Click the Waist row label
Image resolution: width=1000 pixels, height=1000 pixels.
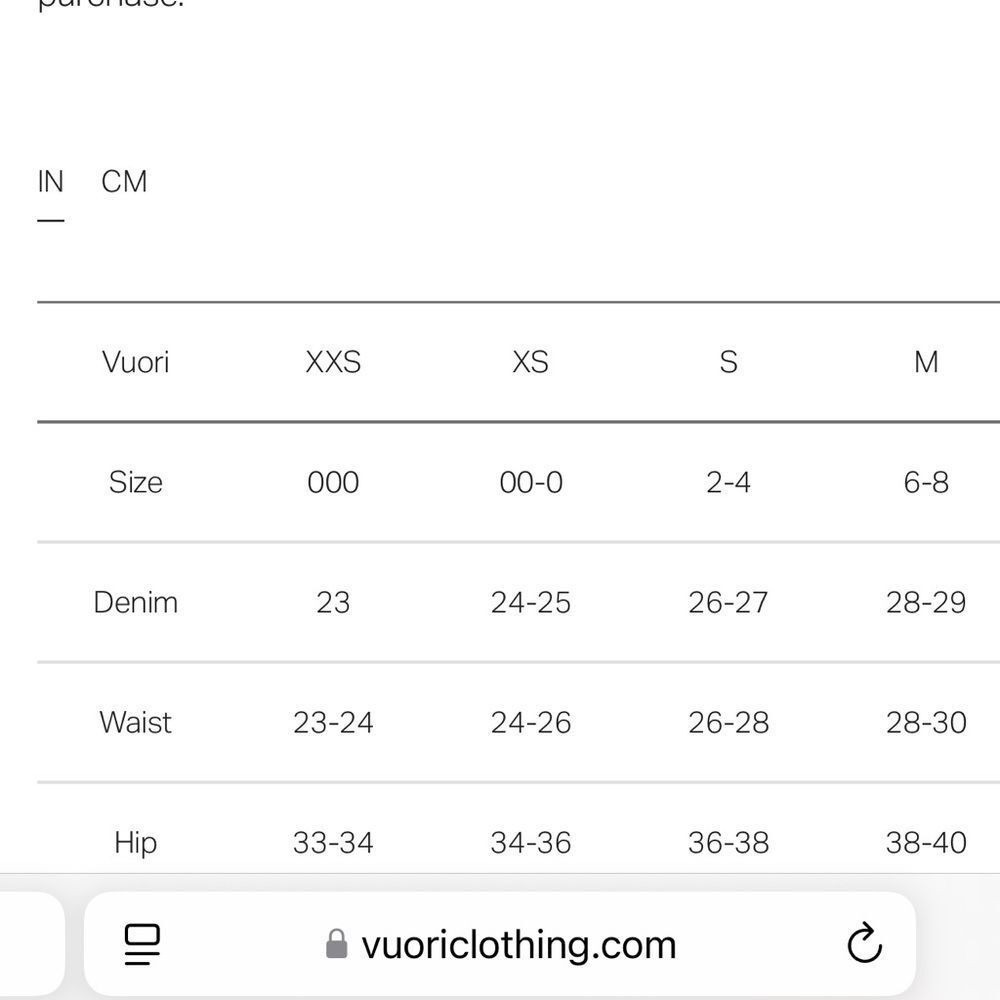pos(135,723)
